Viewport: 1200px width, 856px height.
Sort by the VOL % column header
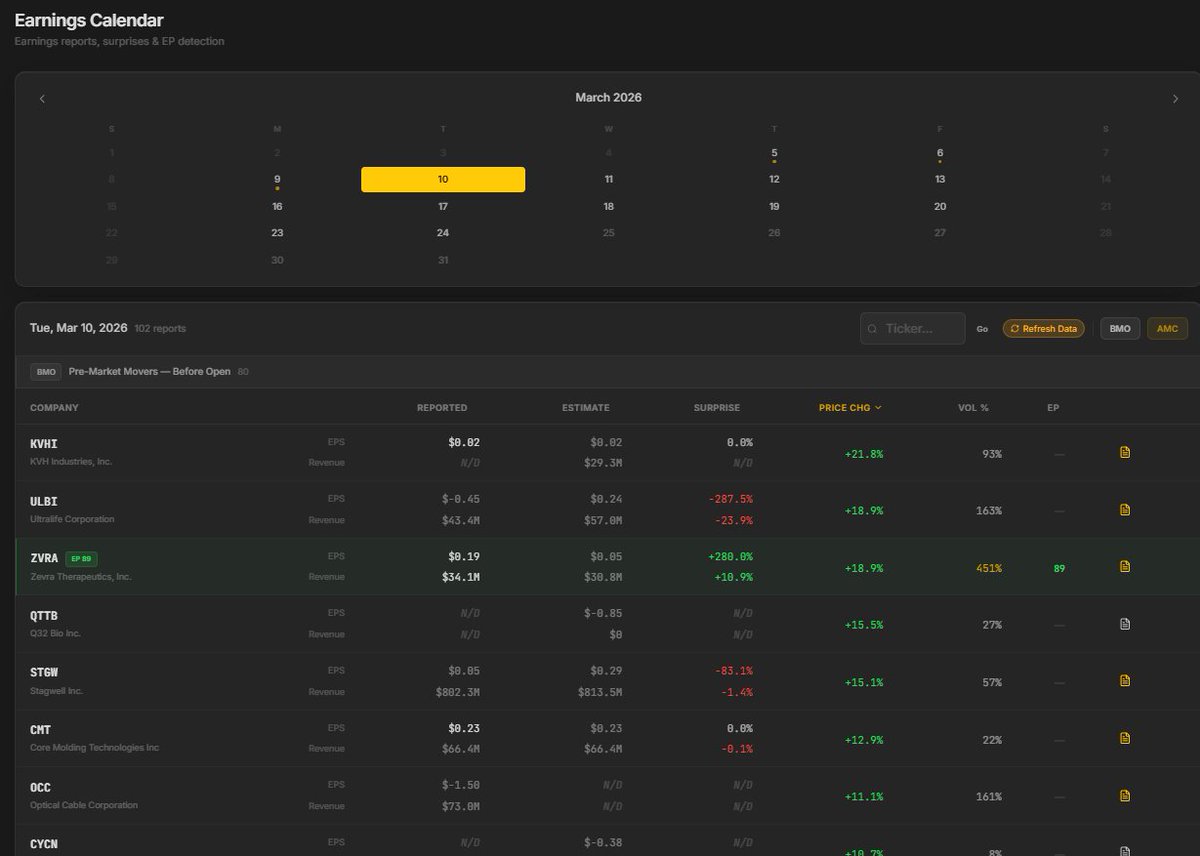[x=975, y=408]
